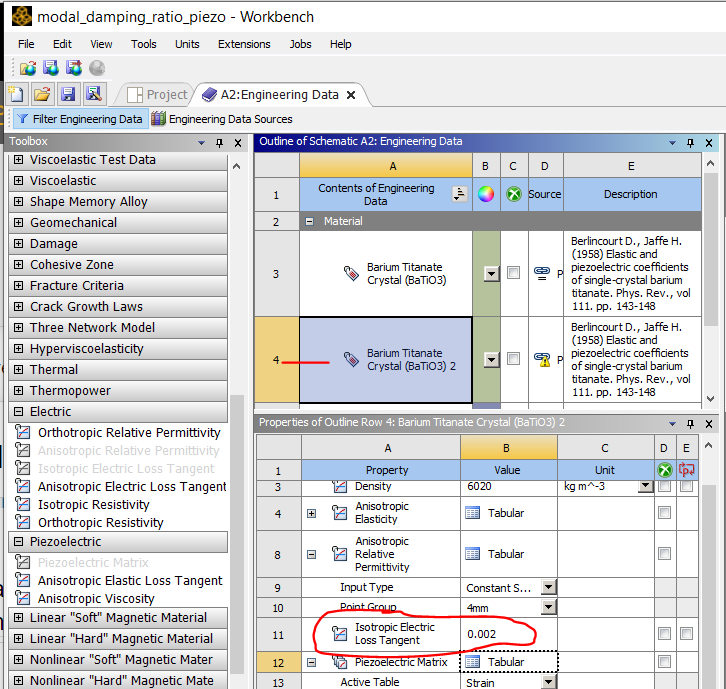Click the Save project floppy icon
This screenshot has width=726, height=689.
pyautogui.click(x=68, y=94)
